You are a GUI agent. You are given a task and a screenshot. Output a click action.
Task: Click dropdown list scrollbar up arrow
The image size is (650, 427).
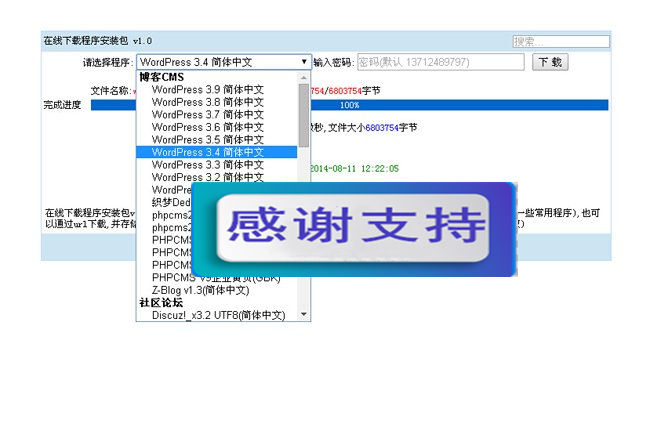click(x=304, y=78)
